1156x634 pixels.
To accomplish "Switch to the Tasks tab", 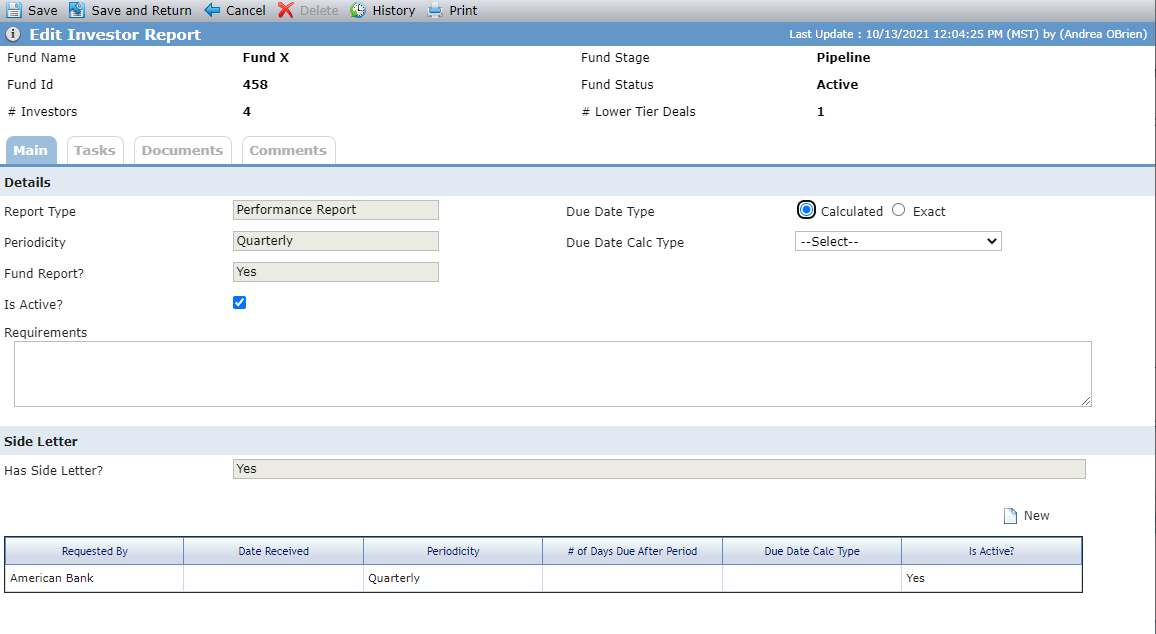I will (95, 150).
